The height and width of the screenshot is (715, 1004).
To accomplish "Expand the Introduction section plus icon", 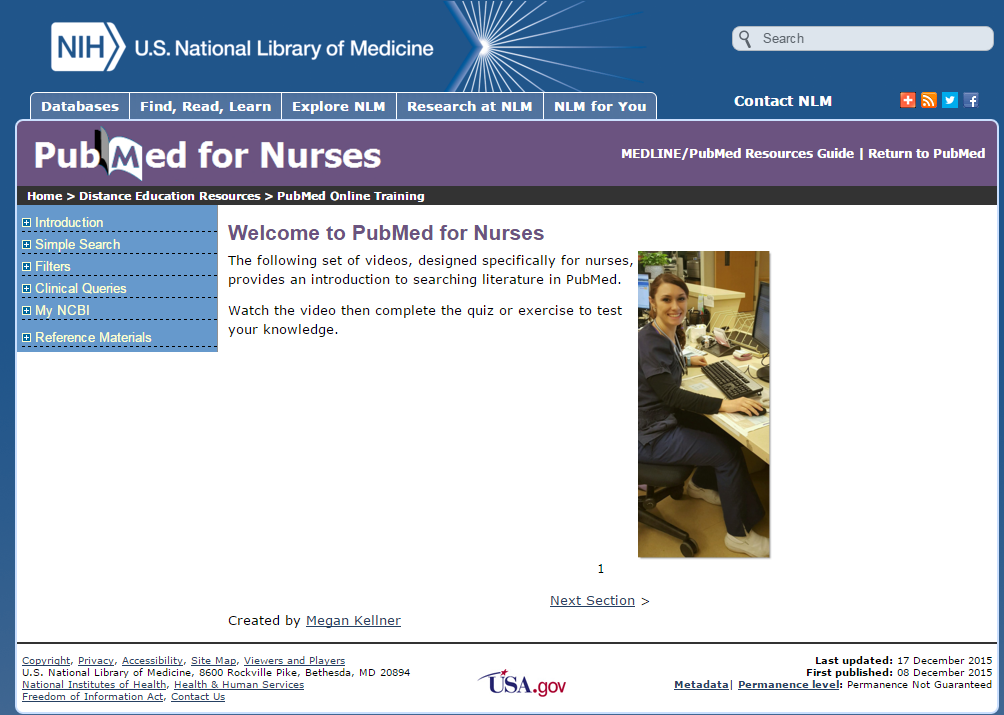I will pyautogui.click(x=26, y=223).
